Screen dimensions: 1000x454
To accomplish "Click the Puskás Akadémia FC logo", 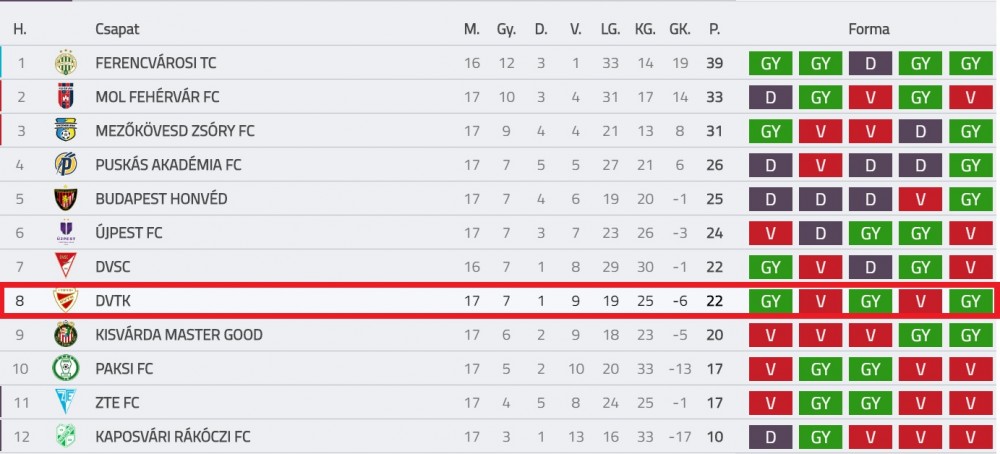I will coord(65,165).
